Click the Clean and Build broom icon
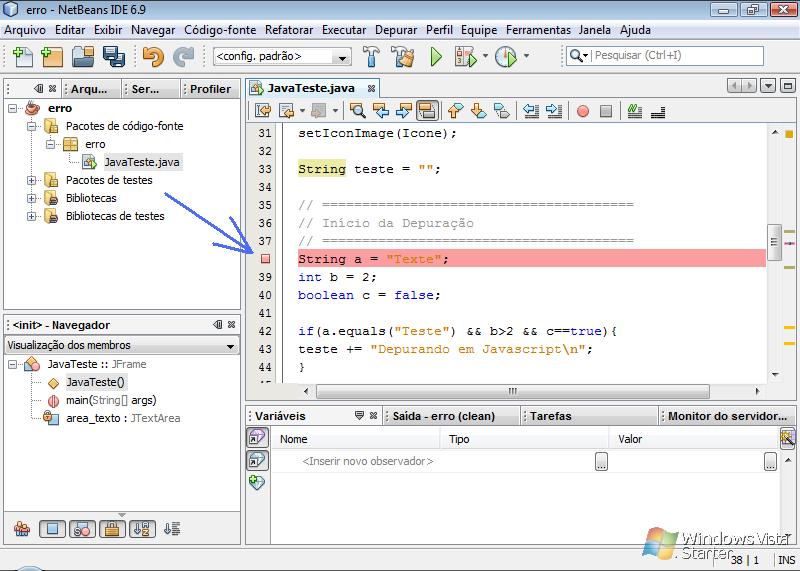Image resolution: width=800 pixels, height=571 pixels. coord(403,56)
